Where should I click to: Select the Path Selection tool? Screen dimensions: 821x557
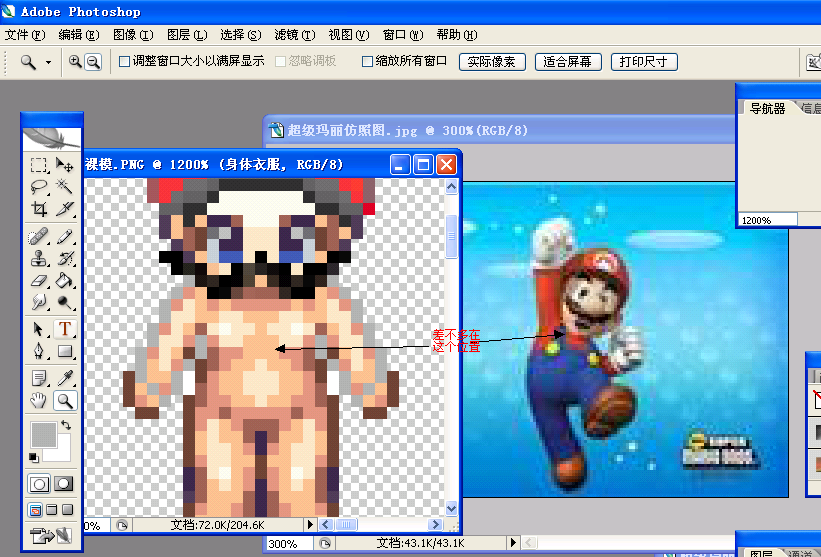coord(38,329)
